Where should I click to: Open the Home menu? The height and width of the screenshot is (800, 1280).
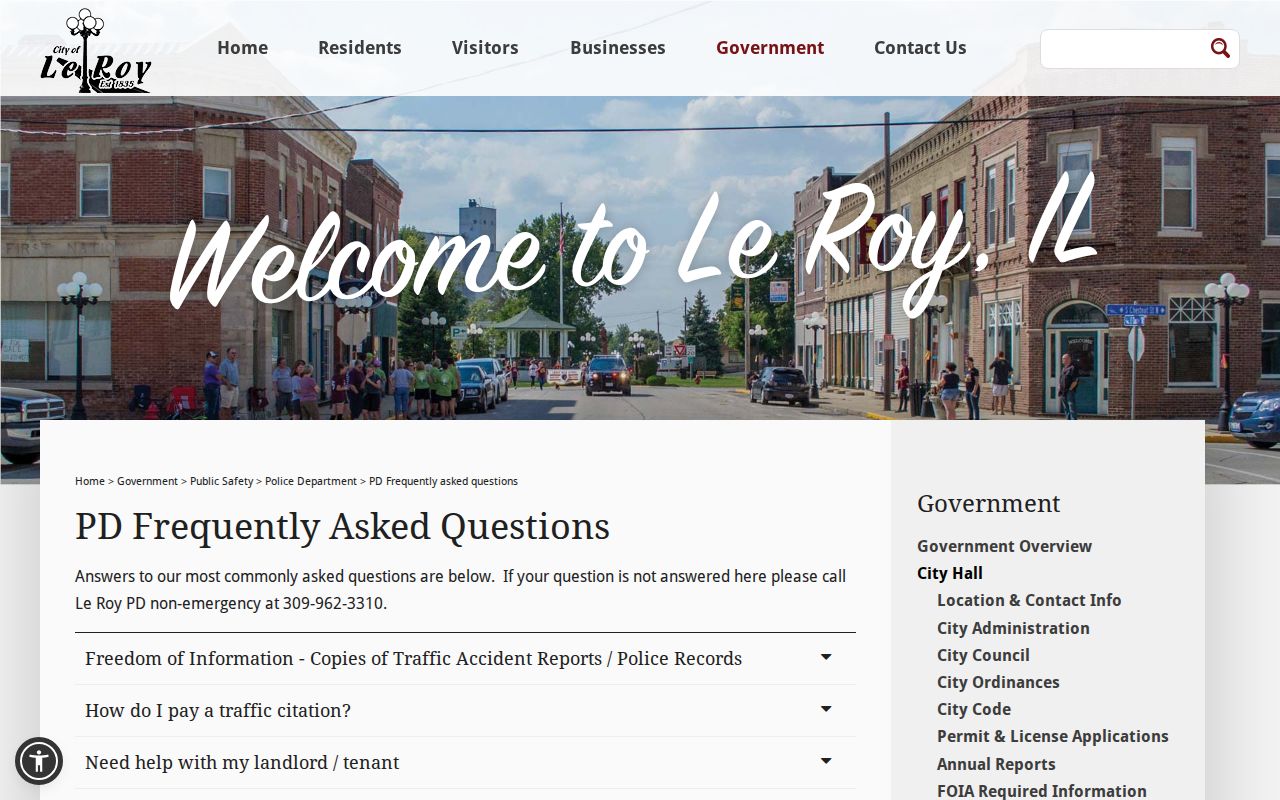(242, 48)
